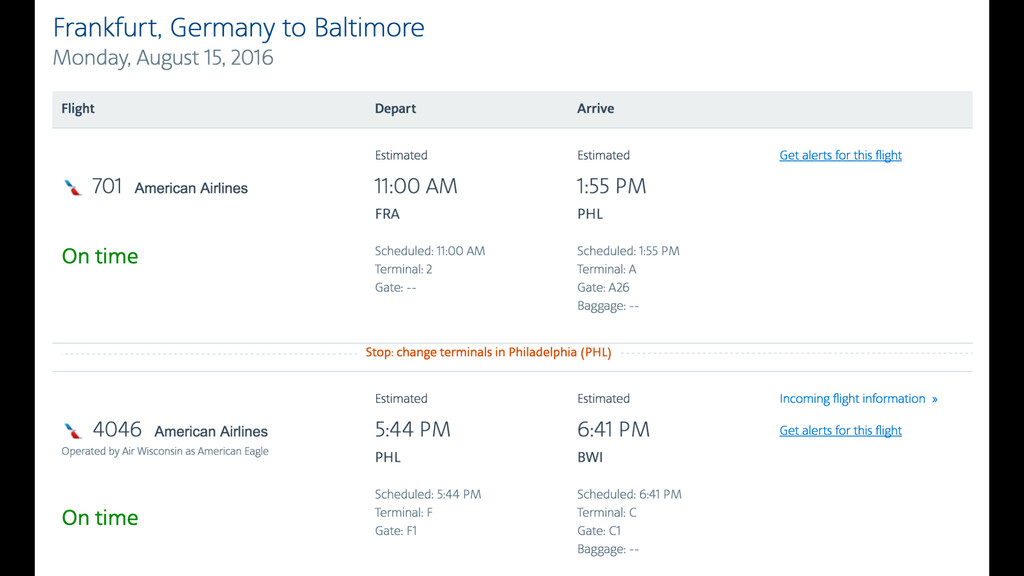Click flight number 701
The image size is (1024, 576).
pos(107,187)
